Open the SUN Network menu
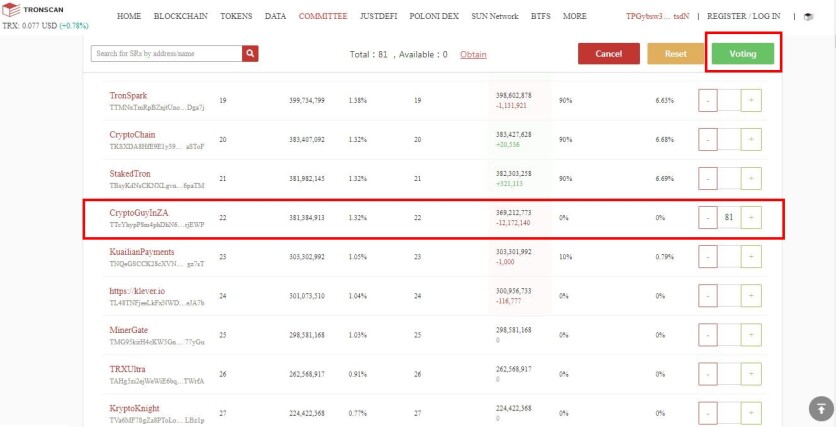The width and height of the screenshot is (836, 427). pyautogui.click(x=495, y=17)
